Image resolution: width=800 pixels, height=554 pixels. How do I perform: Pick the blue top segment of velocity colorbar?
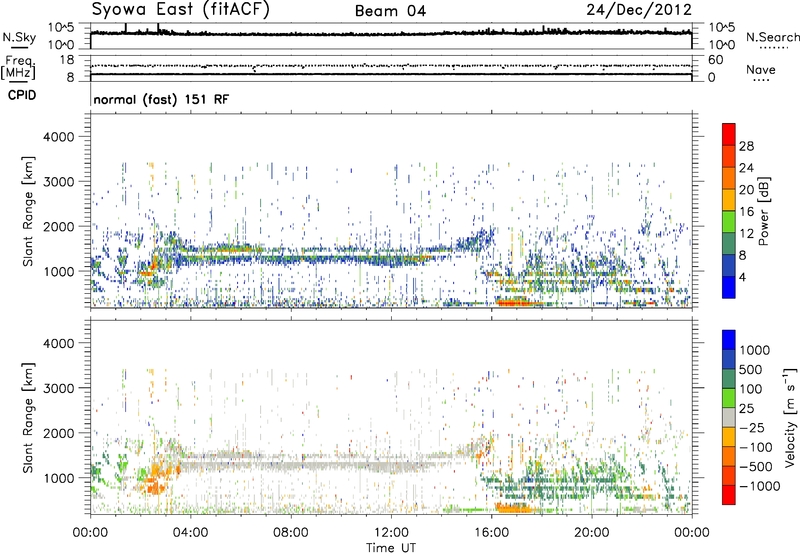pos(729,340)
